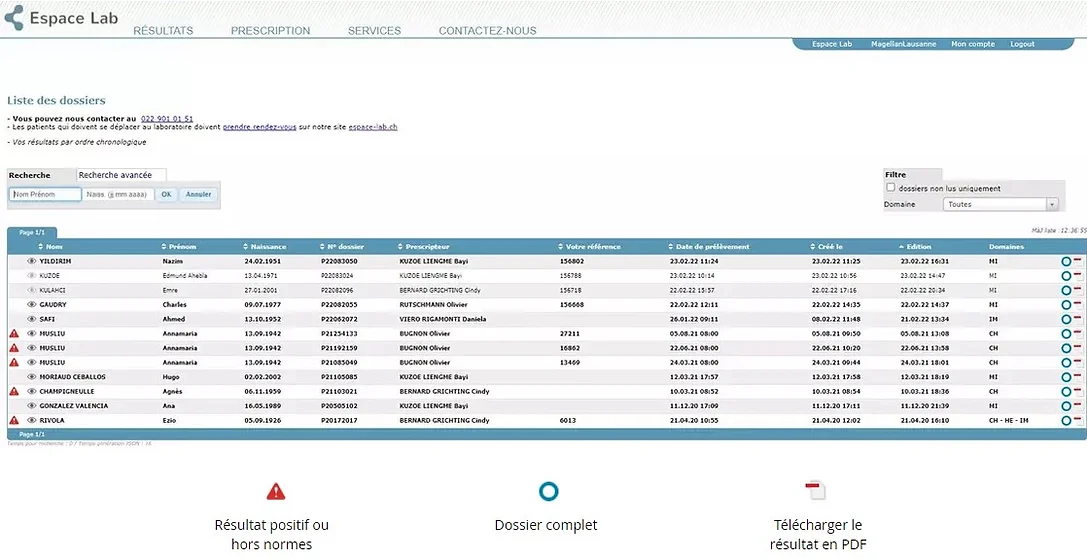Open Mon compte in the top bar

973,44
